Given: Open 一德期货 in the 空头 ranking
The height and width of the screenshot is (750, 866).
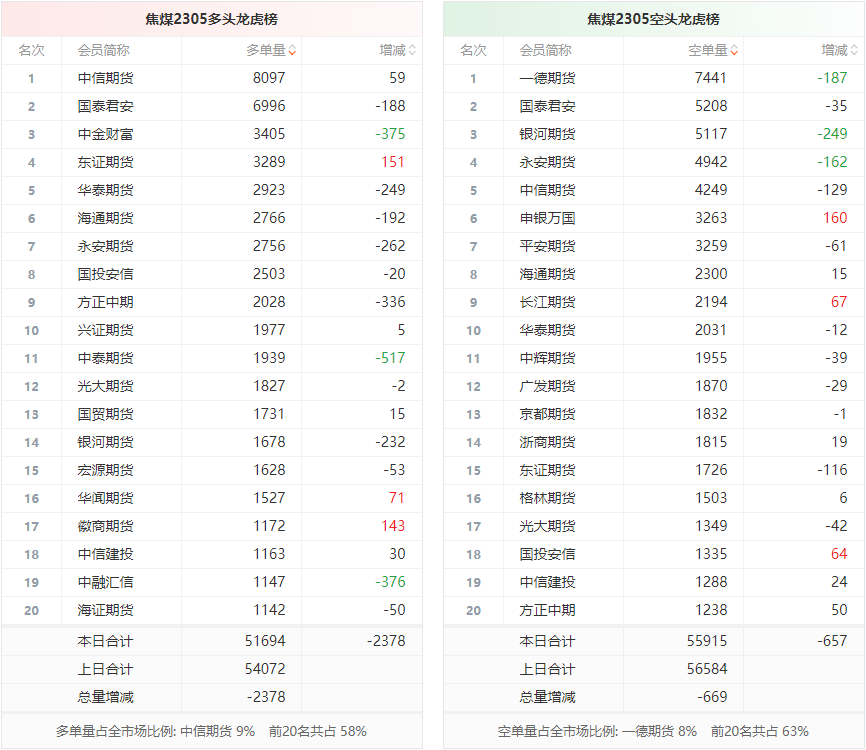Looking at the screenshot, I should point(547,78).
